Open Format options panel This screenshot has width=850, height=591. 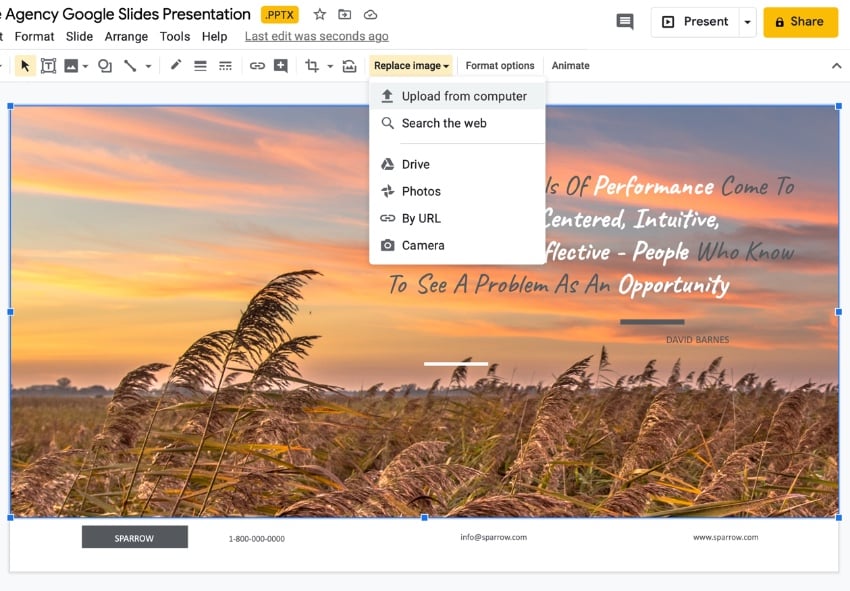pos(500,66)
